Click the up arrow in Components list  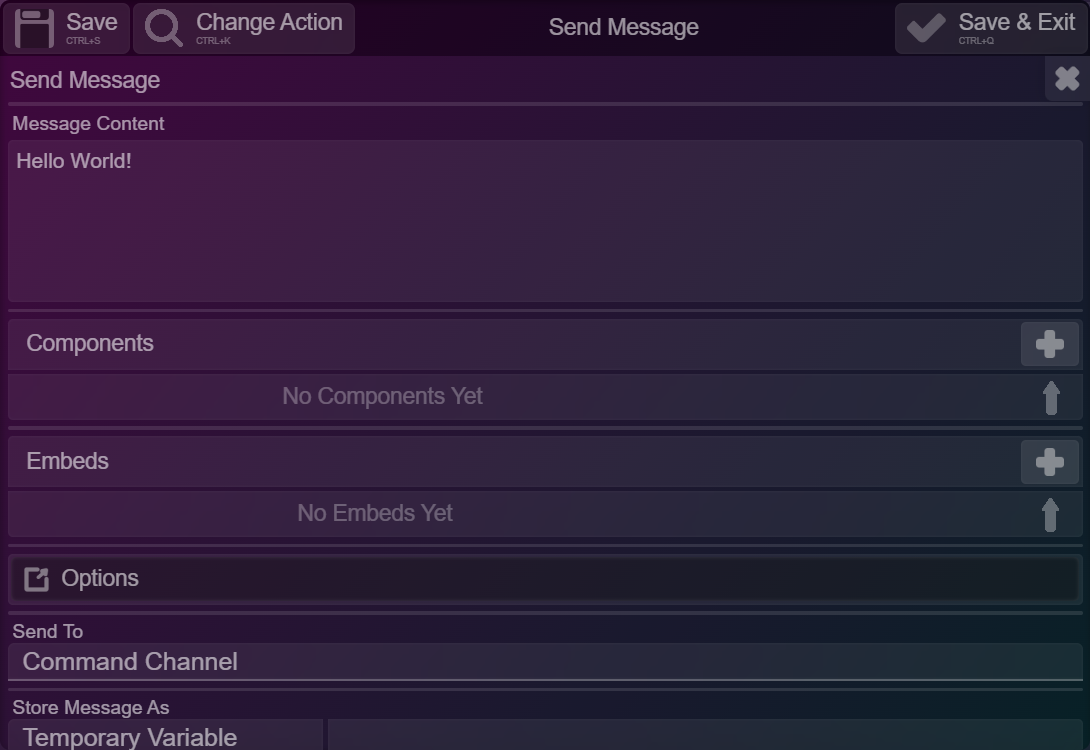pos(1050,398)
